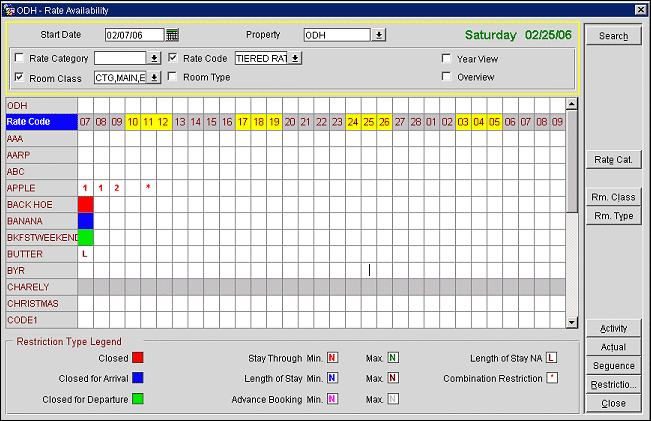Click the Stay Through Min legend icon
651x421 pixels.
coord(332,357)
